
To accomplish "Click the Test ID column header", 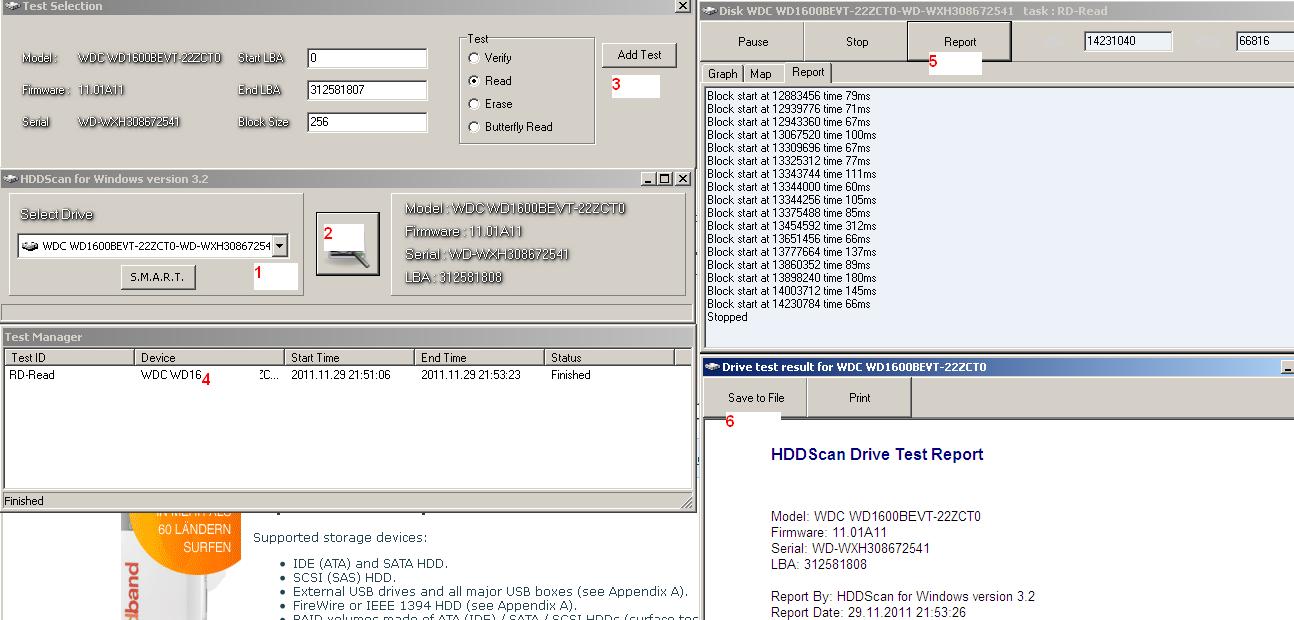I will (69, 357).
